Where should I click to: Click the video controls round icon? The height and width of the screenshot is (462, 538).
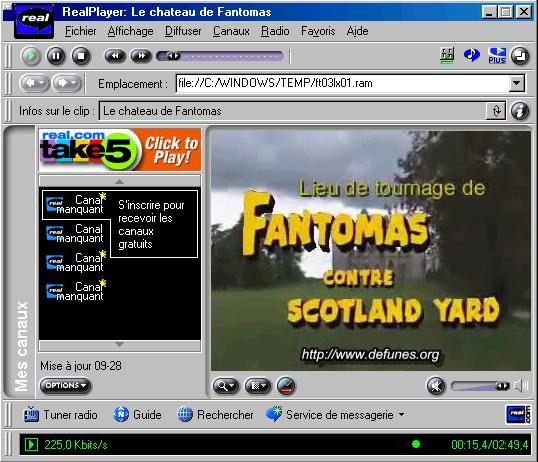[x=286, y=386]
